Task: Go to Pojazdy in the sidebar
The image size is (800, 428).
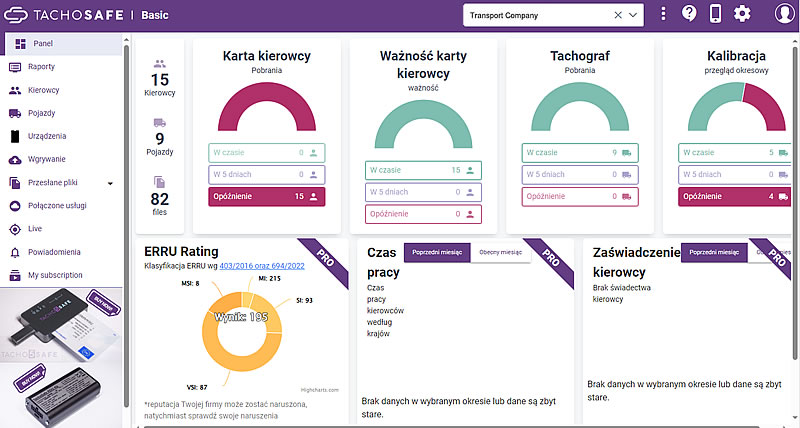Action: tap(41, 113)
